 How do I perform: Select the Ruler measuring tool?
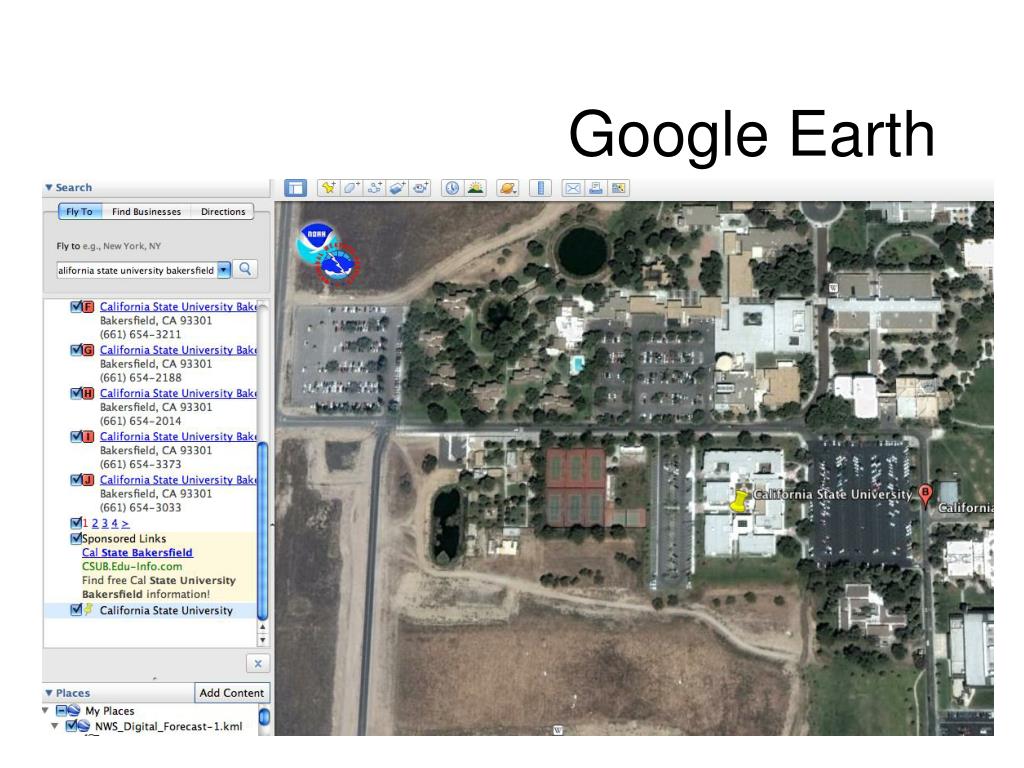tap(540, 188)
